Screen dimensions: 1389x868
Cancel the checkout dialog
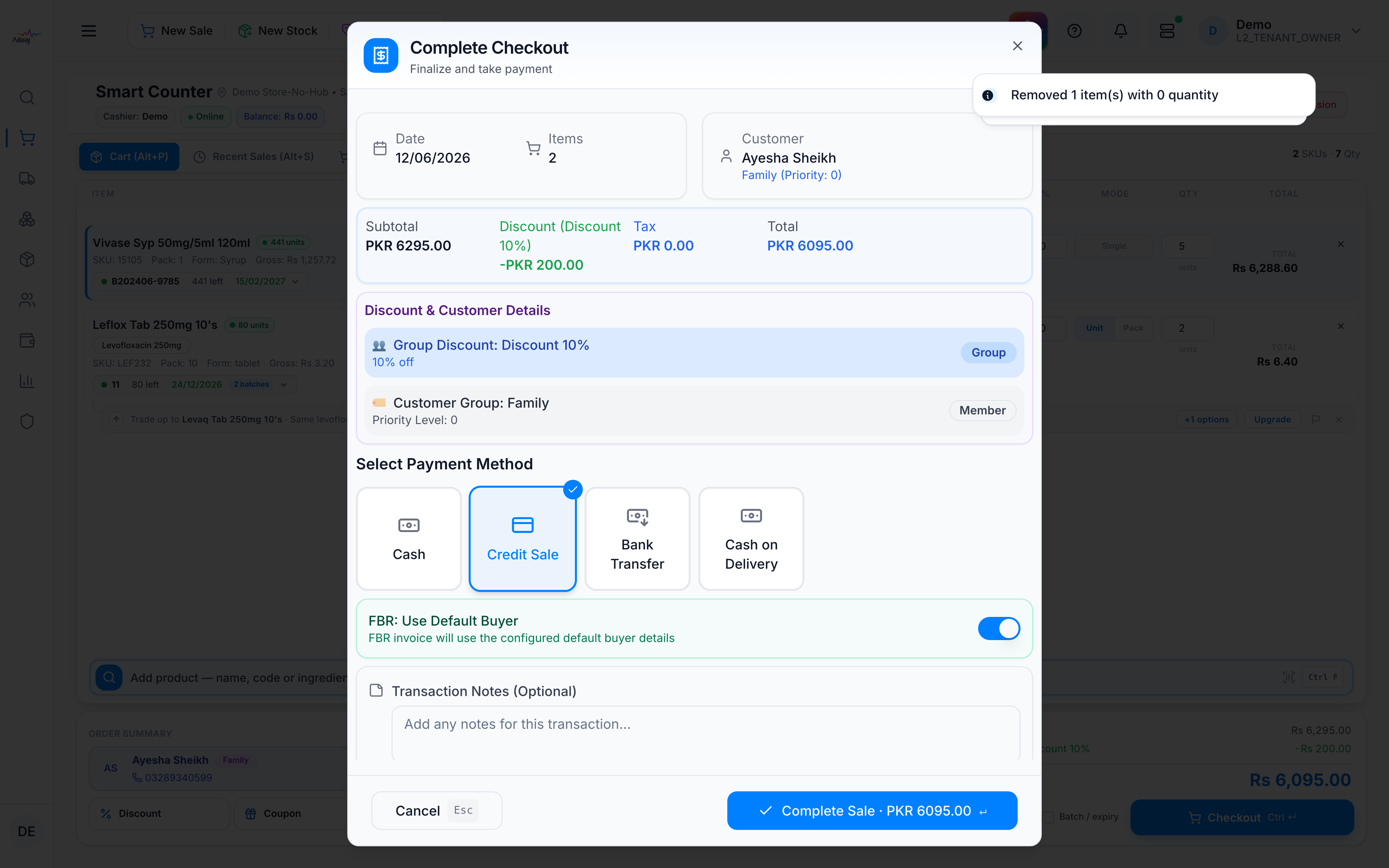click(x=436, y=810)
